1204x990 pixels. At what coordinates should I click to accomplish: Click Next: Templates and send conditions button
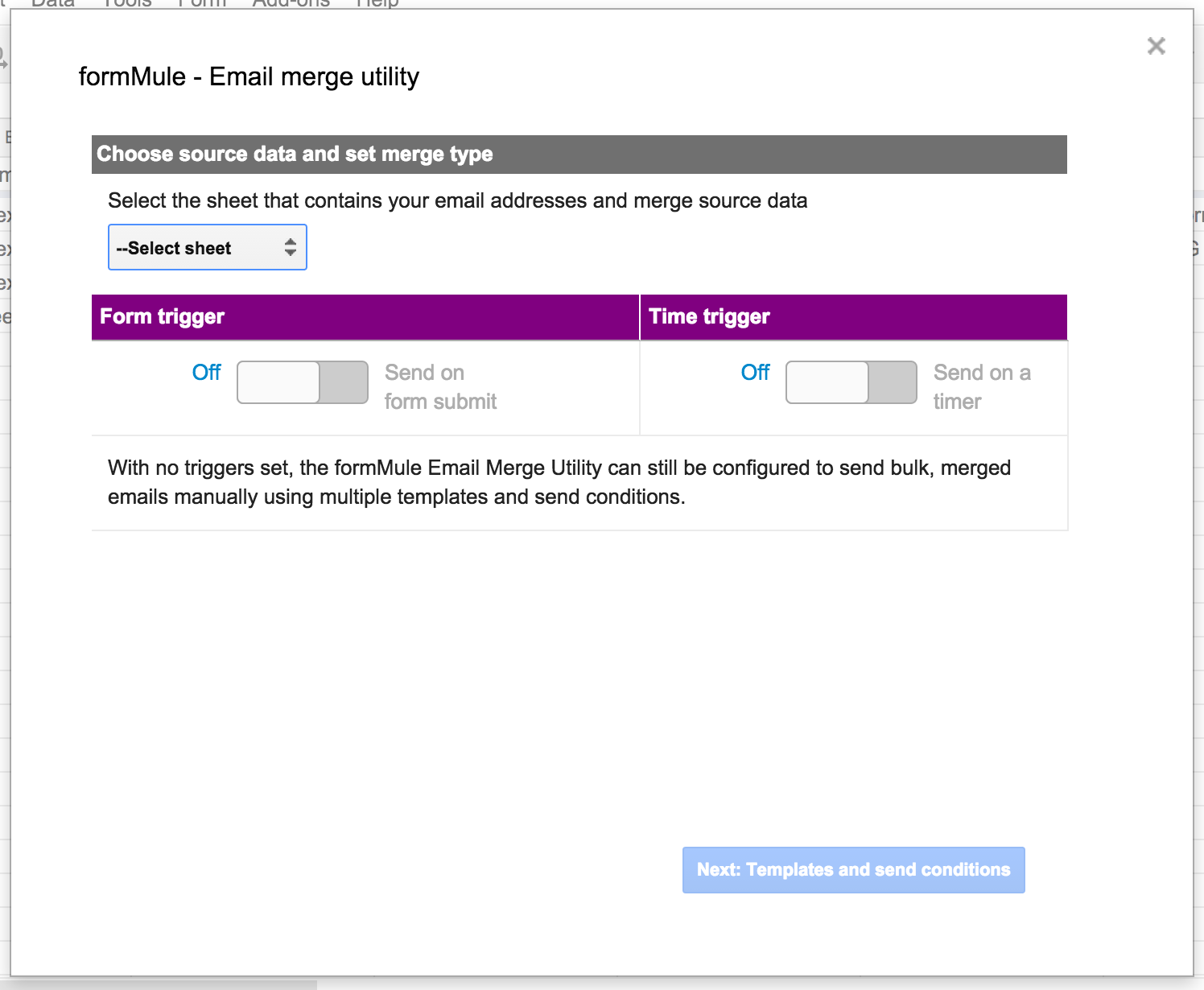(x=854, y=870)
